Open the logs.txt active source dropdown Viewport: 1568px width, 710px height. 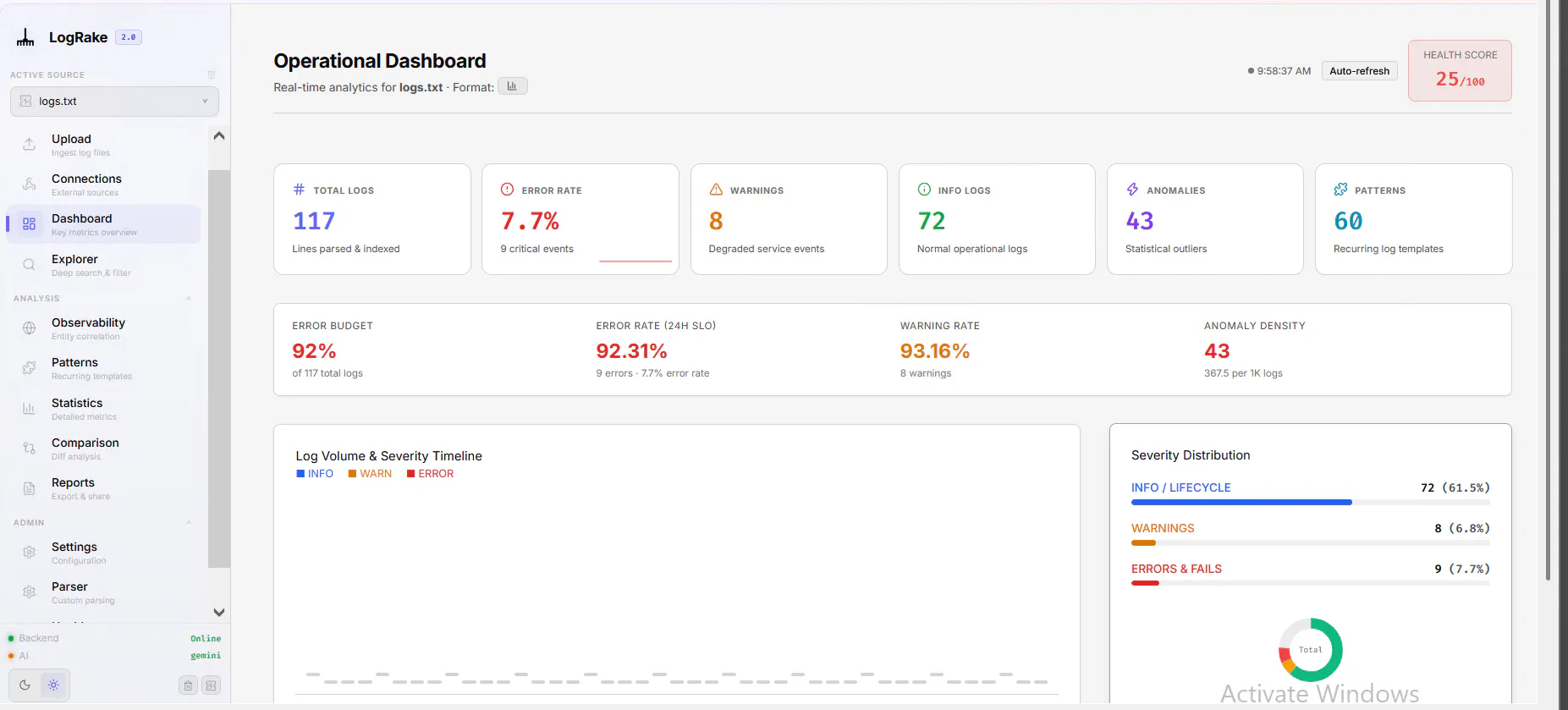(114, 102)
